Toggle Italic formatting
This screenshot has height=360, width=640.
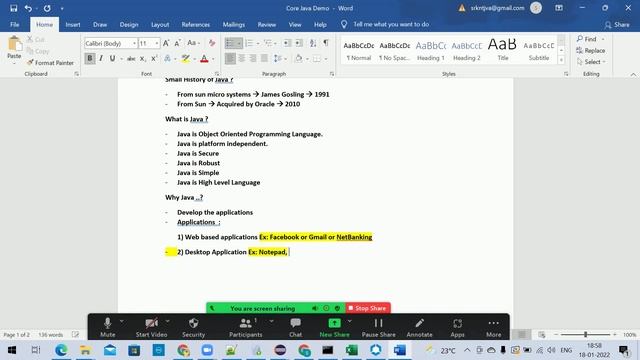[101, 59]
